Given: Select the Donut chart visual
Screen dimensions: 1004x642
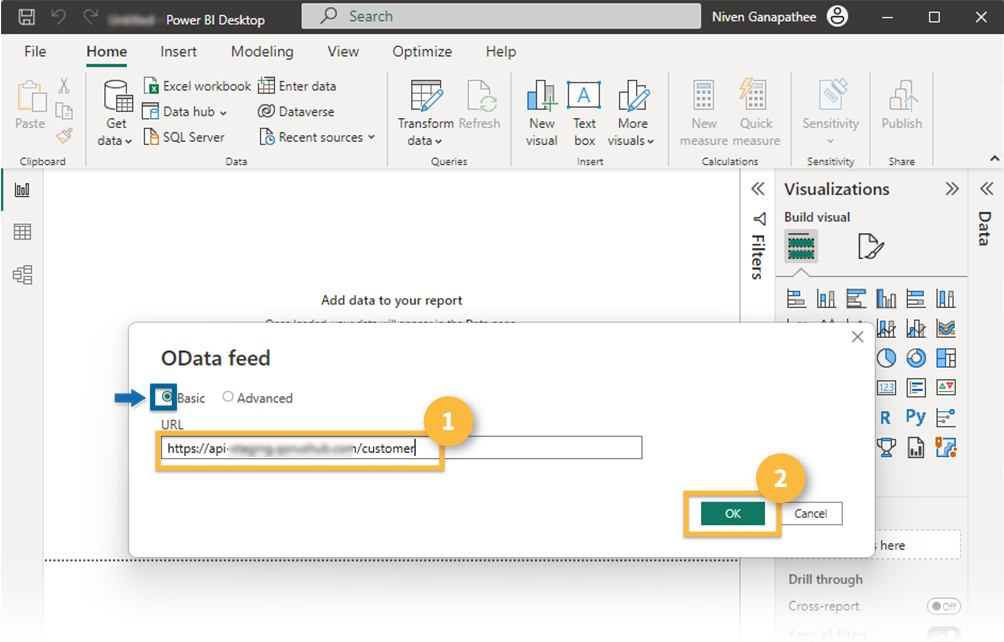Looking at the screenshot, I should point(916,358).
